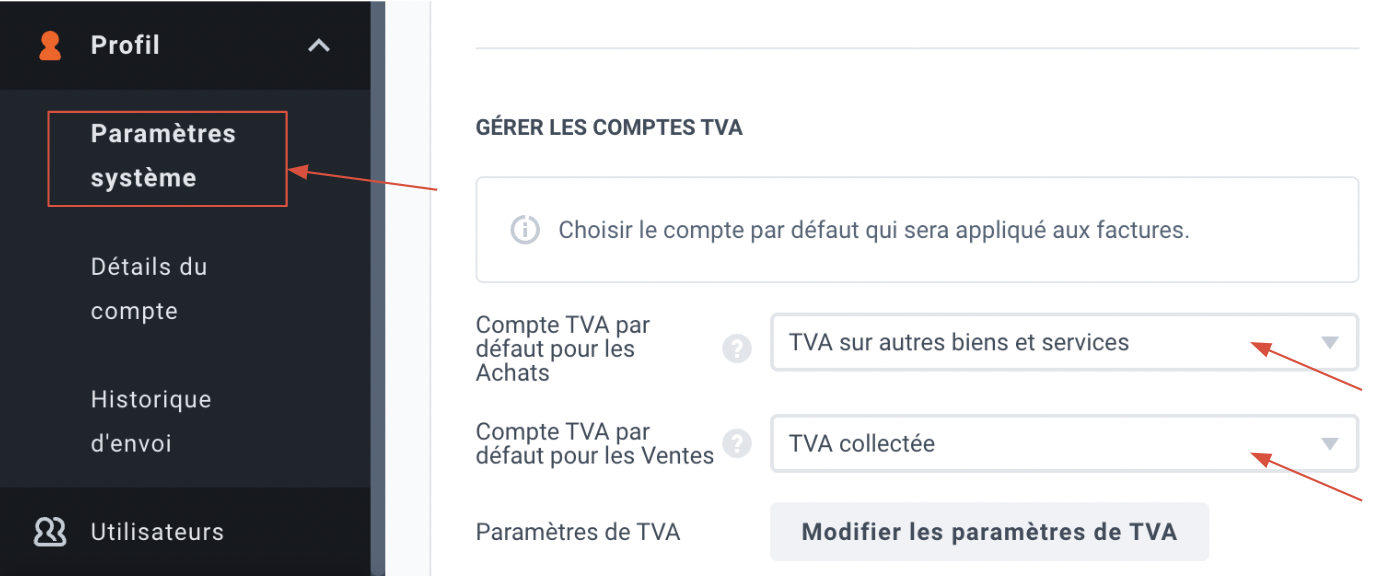The height and width of the screenshot is (576, 1374).
Task: Click arrow of TVA sur autres biens dropdown
Action: point(1329,342)
